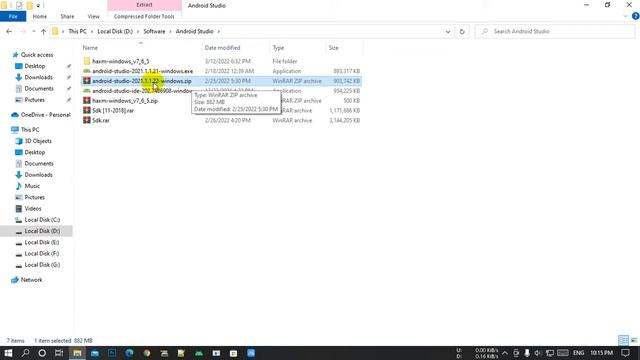Sort files by Name column
Screen dimensions: 640x360
90,48
